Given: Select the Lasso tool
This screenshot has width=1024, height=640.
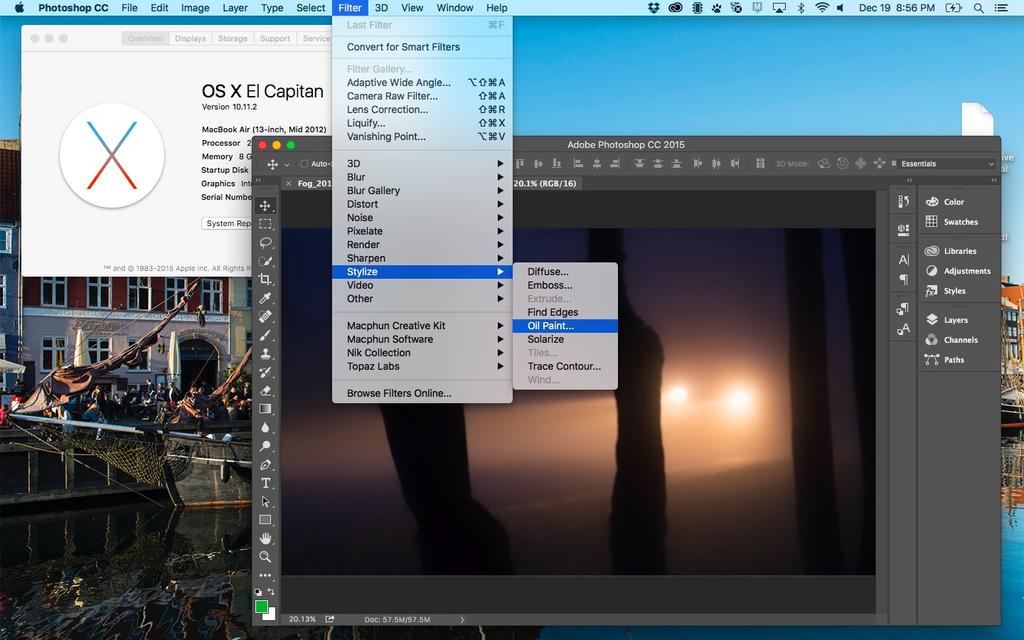Looking at the screenshot, I should [265, 242].
